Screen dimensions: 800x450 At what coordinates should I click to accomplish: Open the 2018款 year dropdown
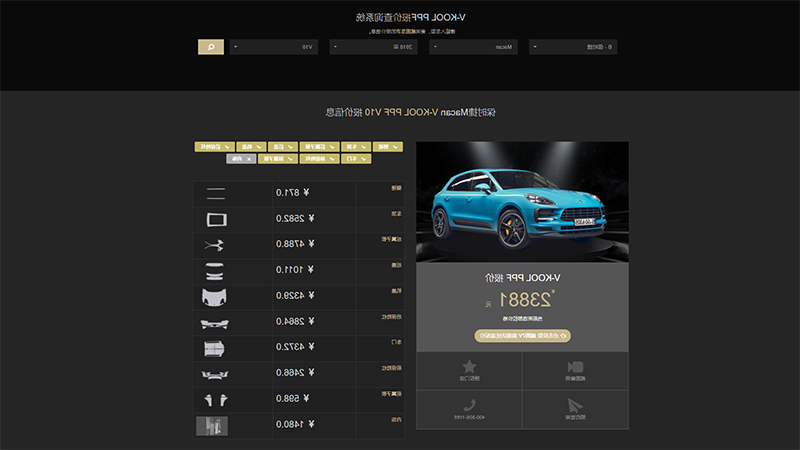coord(373,47)
